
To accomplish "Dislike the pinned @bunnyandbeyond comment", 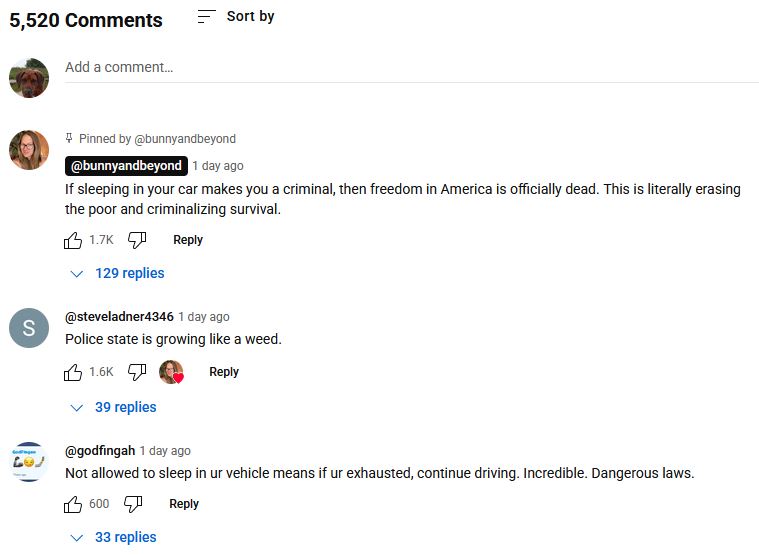I will tap(138, 240).
